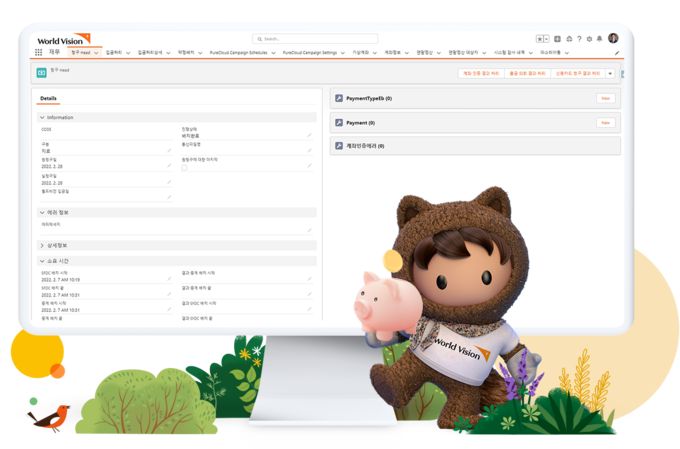The height and width of the screenshot is (449, 680).
Task: Open the Setup gear icon
Action: pos(589,39)
